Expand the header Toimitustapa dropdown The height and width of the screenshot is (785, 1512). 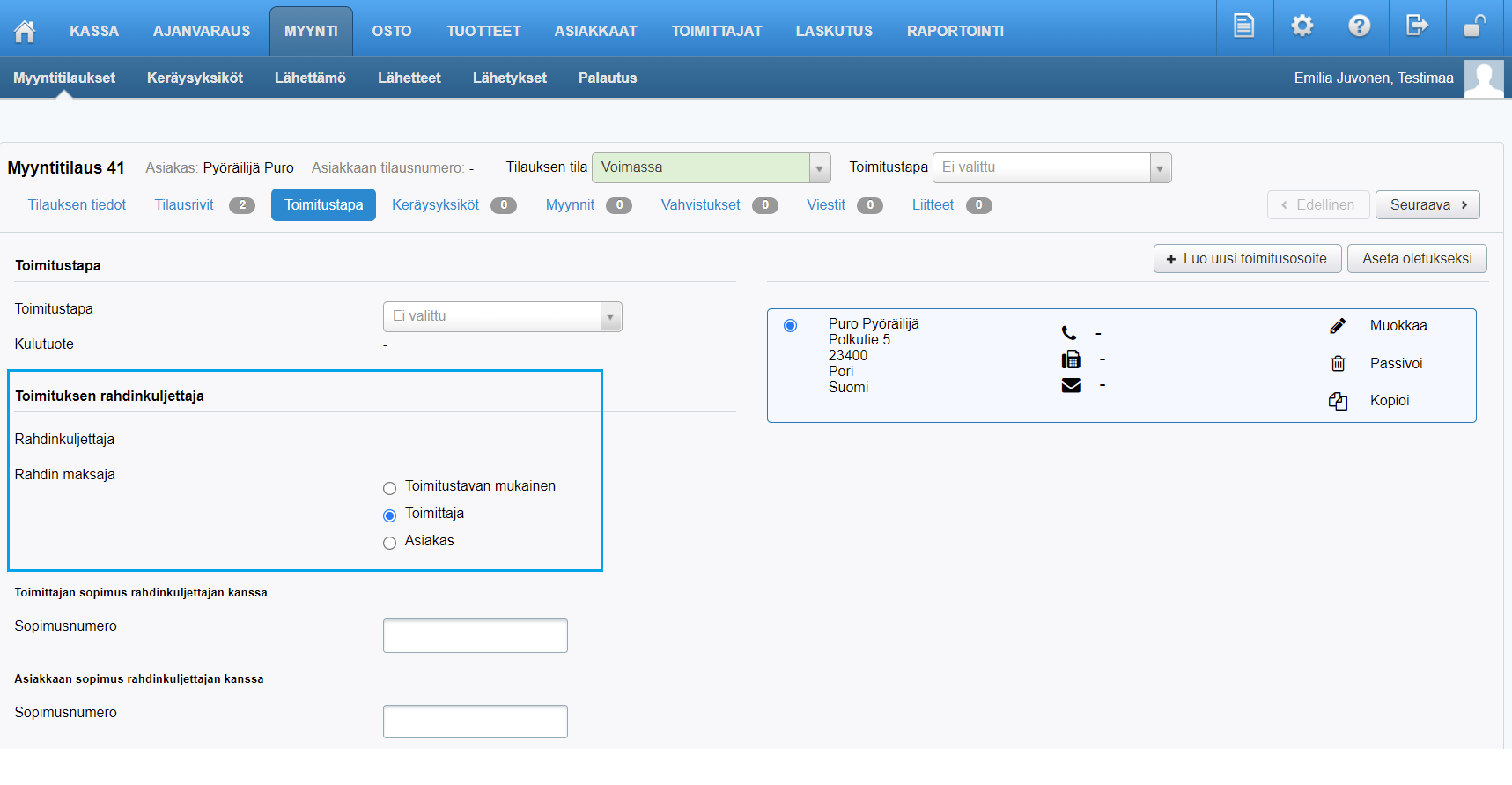[1051, 167]
